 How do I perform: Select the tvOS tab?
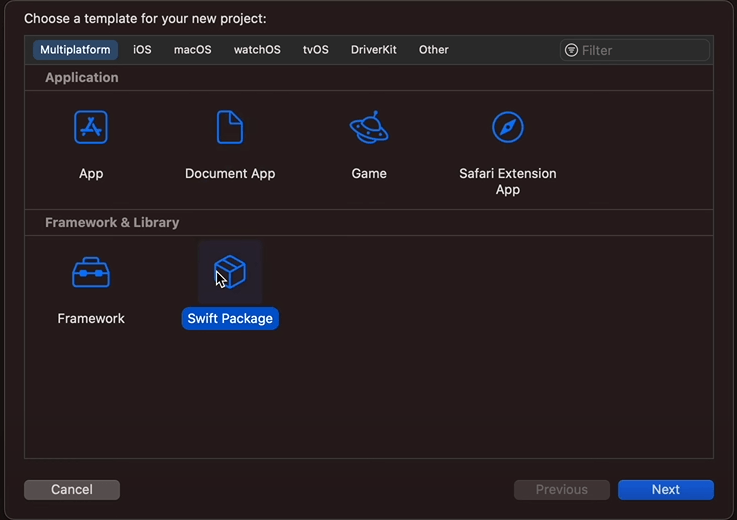pyautogui.click(x=316, y=50)
